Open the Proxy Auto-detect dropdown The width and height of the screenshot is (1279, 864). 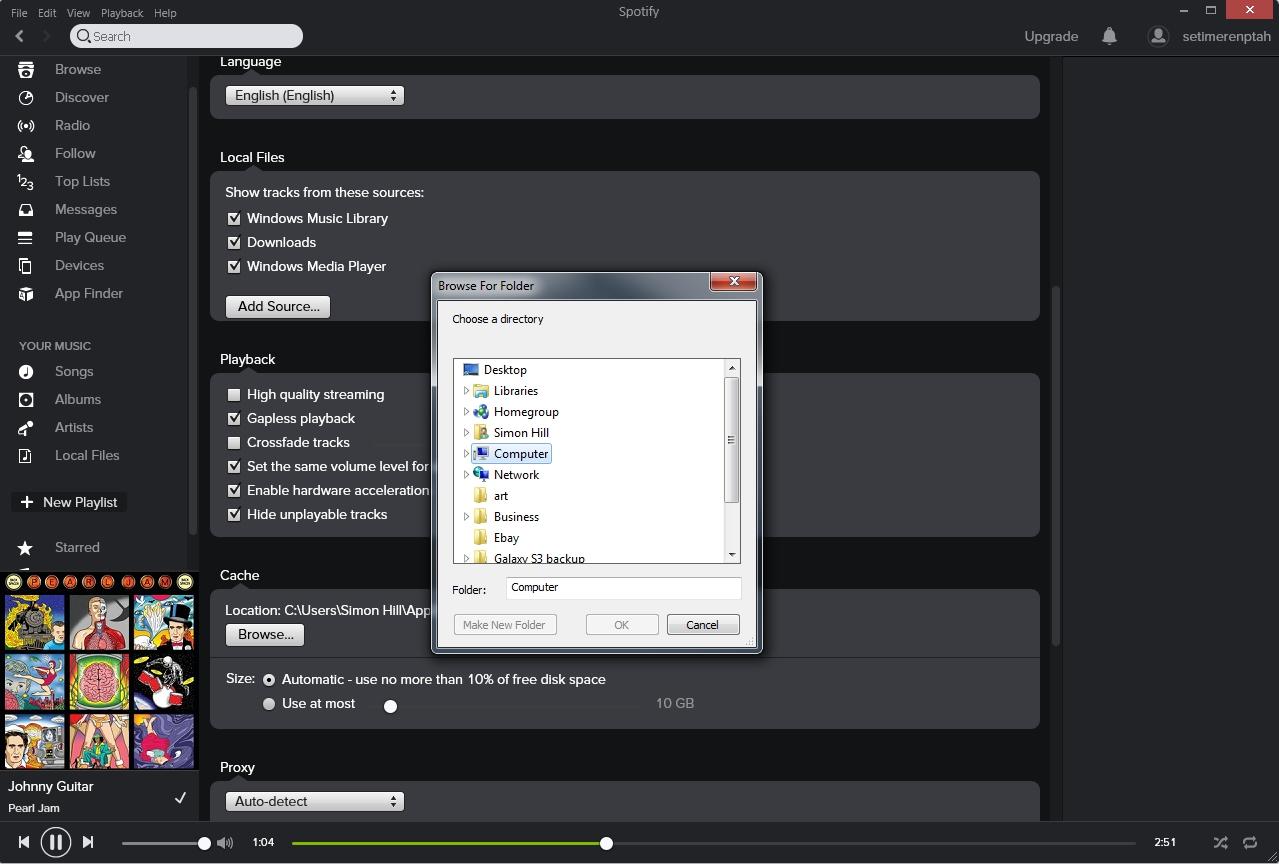tap(315, 801)
